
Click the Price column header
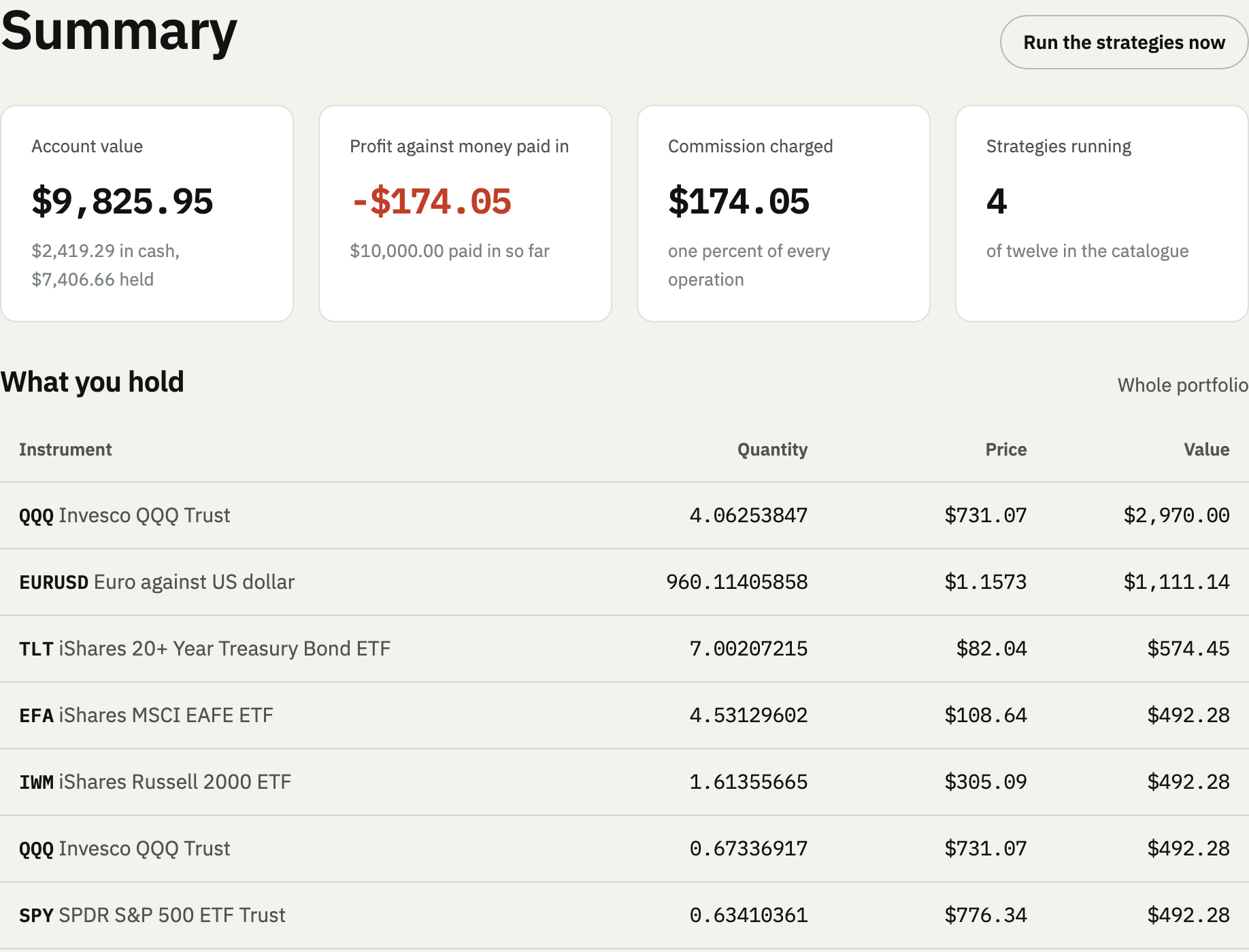[x=1006, y=449]
